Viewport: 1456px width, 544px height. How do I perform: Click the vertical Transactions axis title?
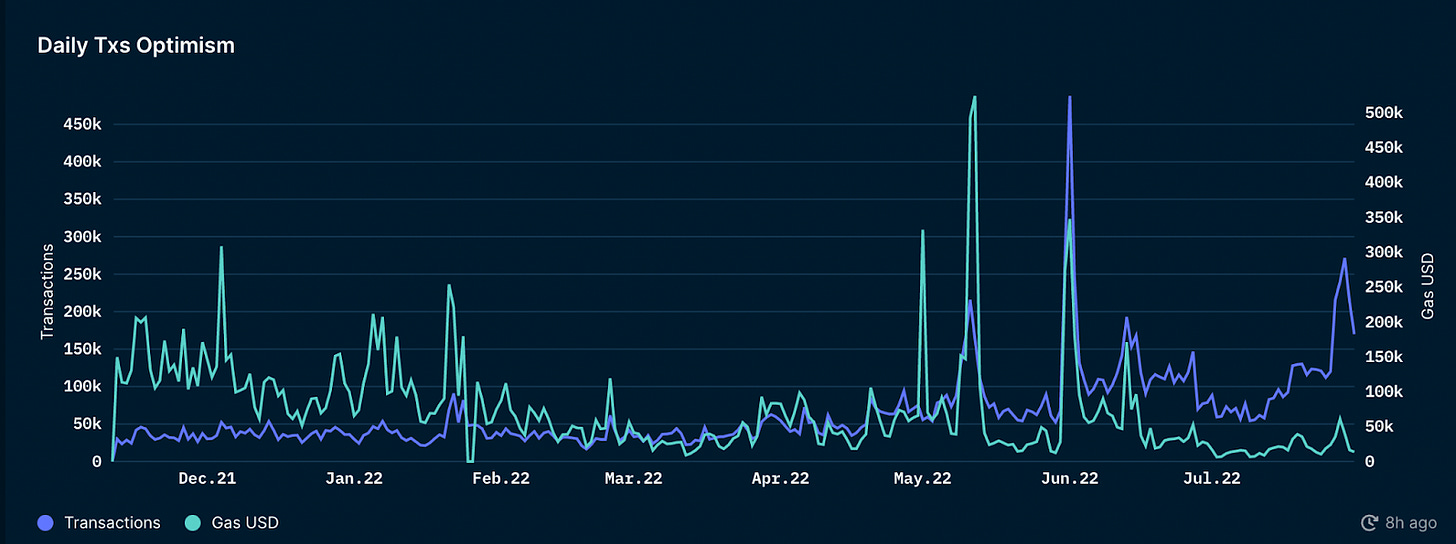point(46,291)
